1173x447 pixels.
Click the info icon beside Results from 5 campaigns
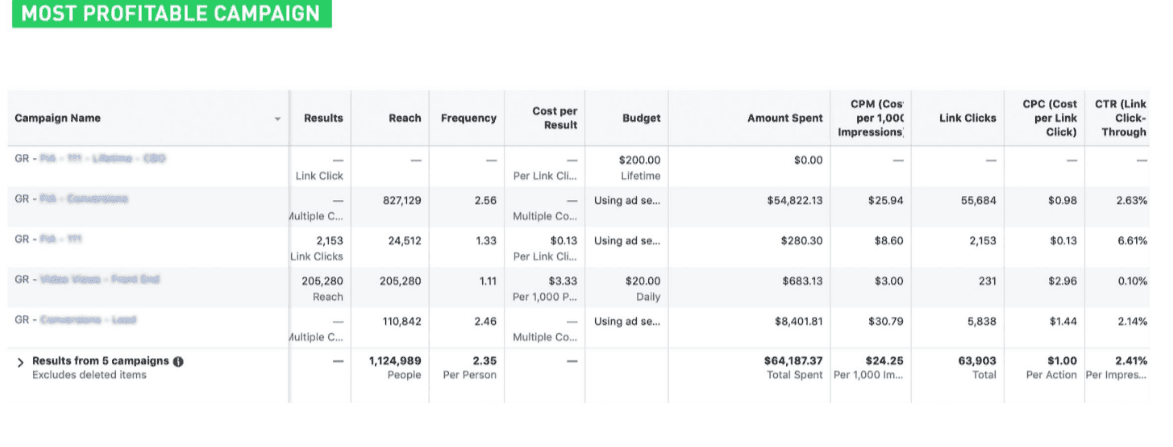click(178, 362)
